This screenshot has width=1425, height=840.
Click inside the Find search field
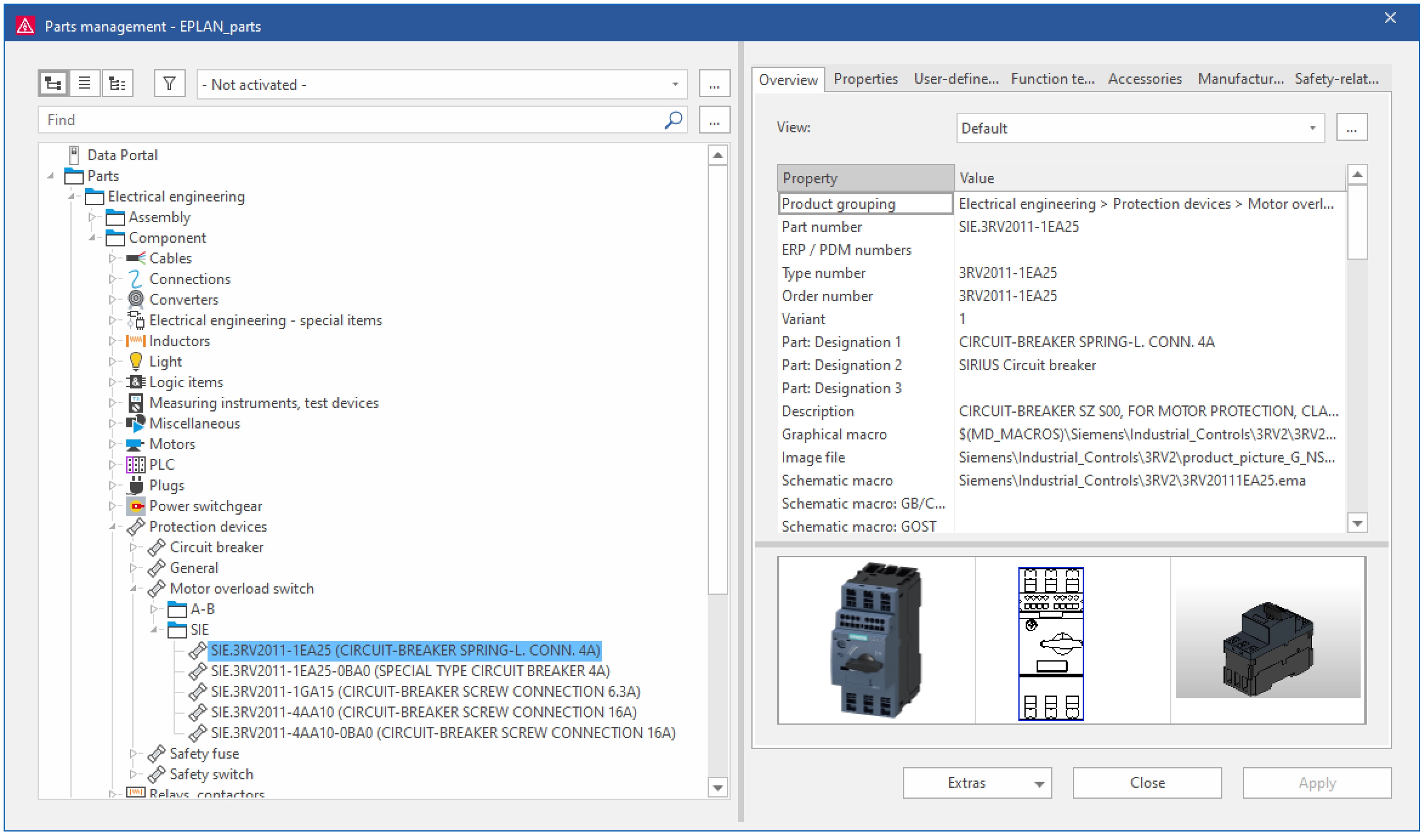(363, 120)
